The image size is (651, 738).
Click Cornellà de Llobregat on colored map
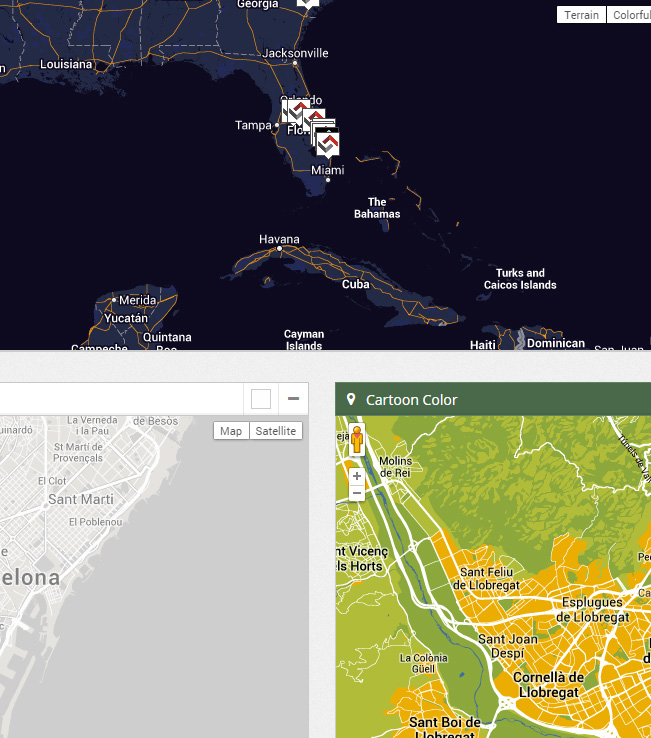[546, 684]
